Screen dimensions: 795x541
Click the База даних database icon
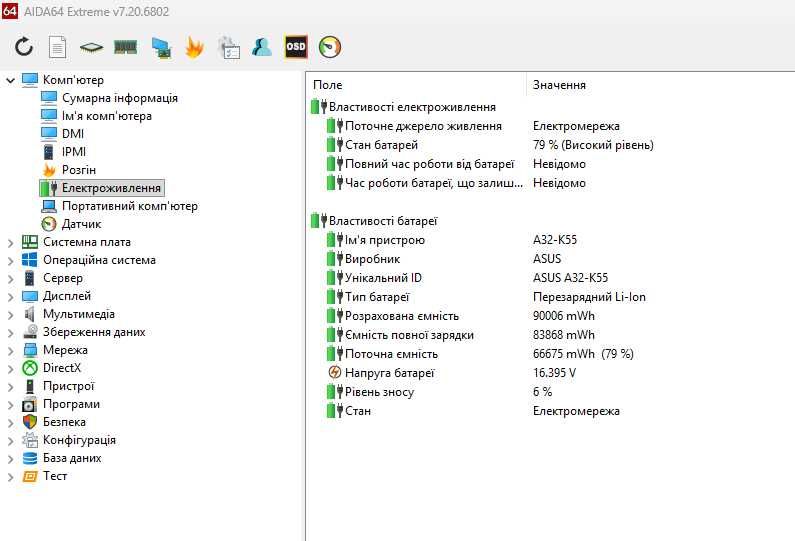tap(30, 458)
